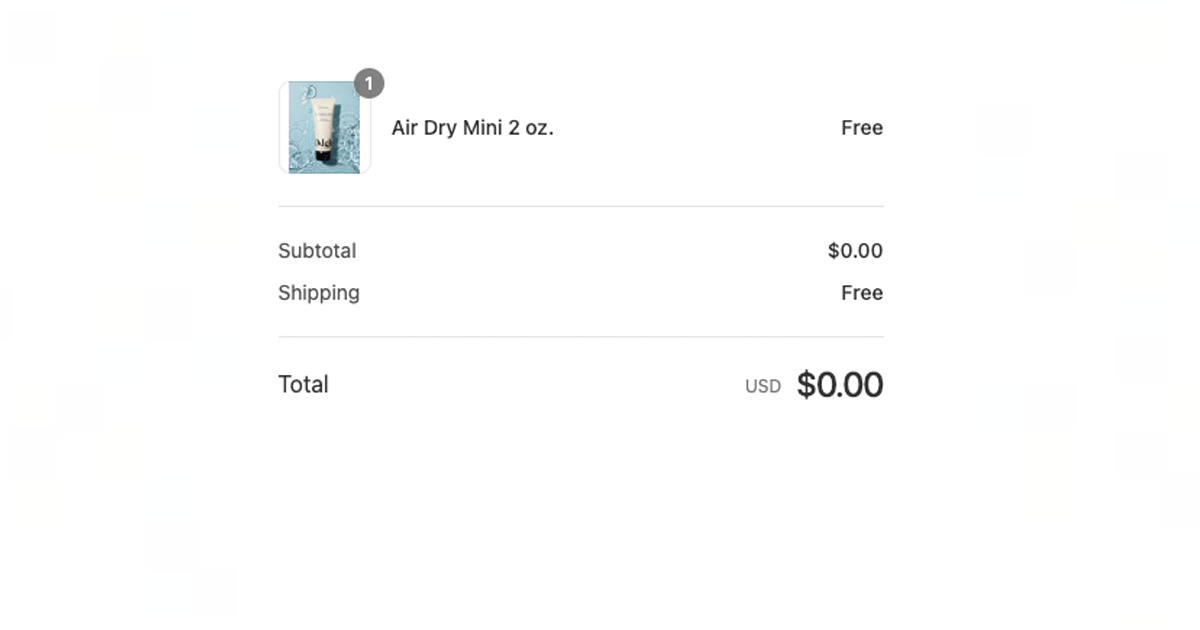Click the Air Dry Mini product thumbnail

click(x=324, y=128)
